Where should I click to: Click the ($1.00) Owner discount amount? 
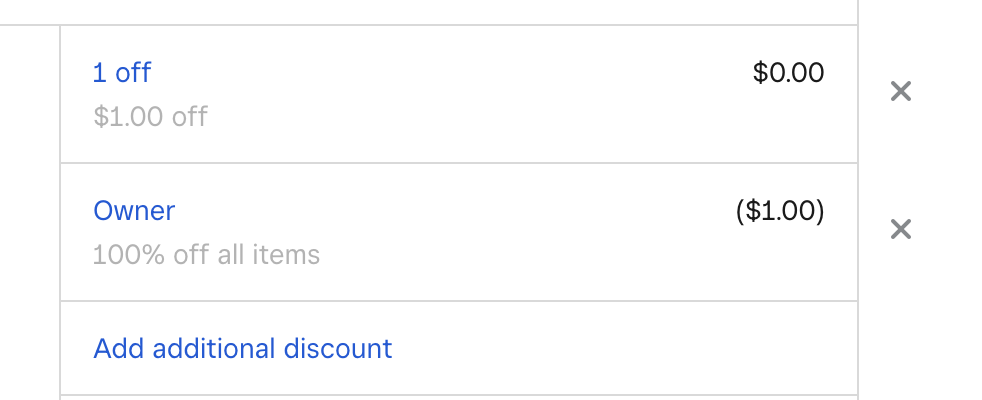[x=780, y=211]
